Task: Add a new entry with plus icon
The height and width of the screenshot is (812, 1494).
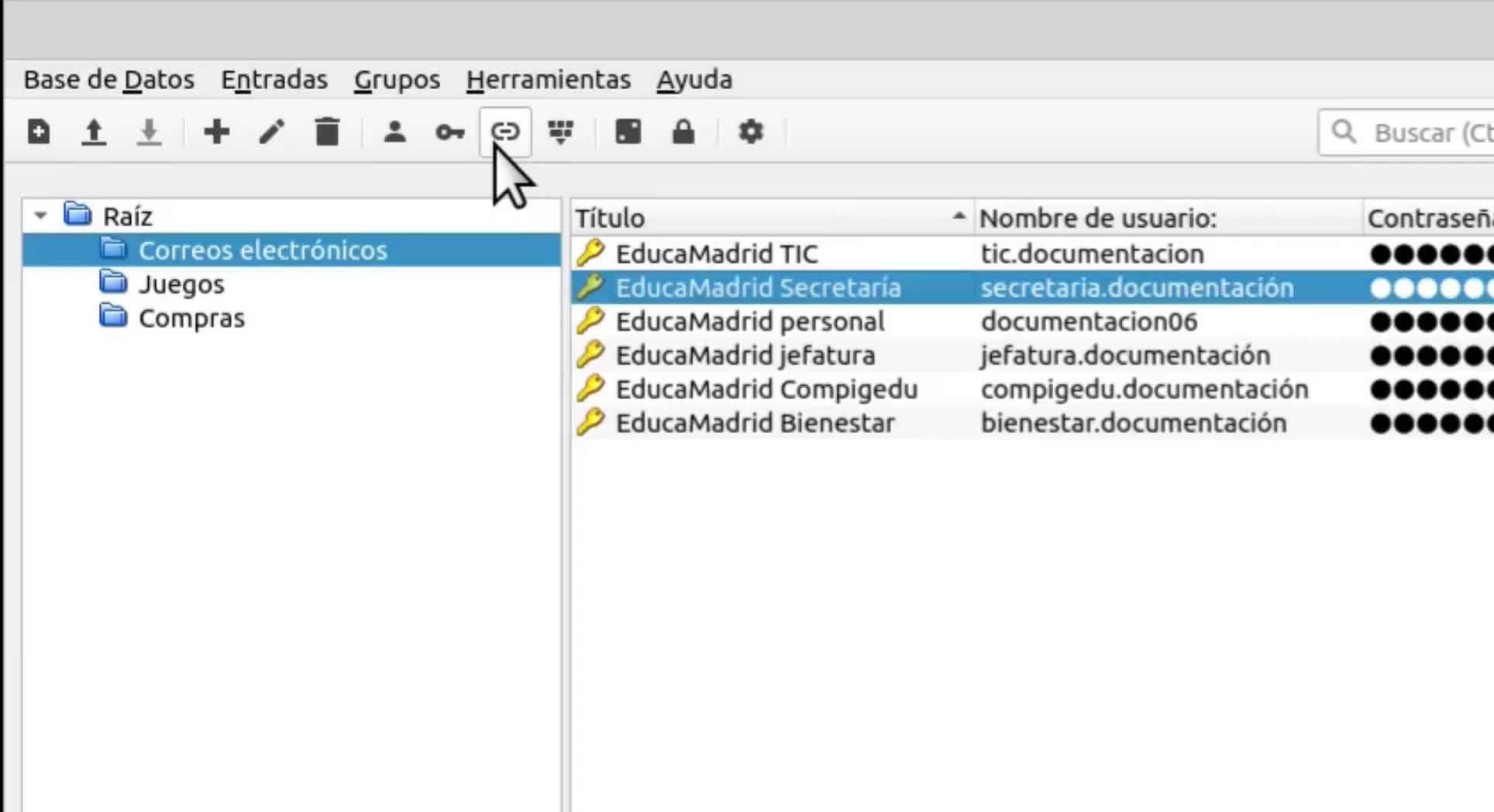Action: point(217,132)
